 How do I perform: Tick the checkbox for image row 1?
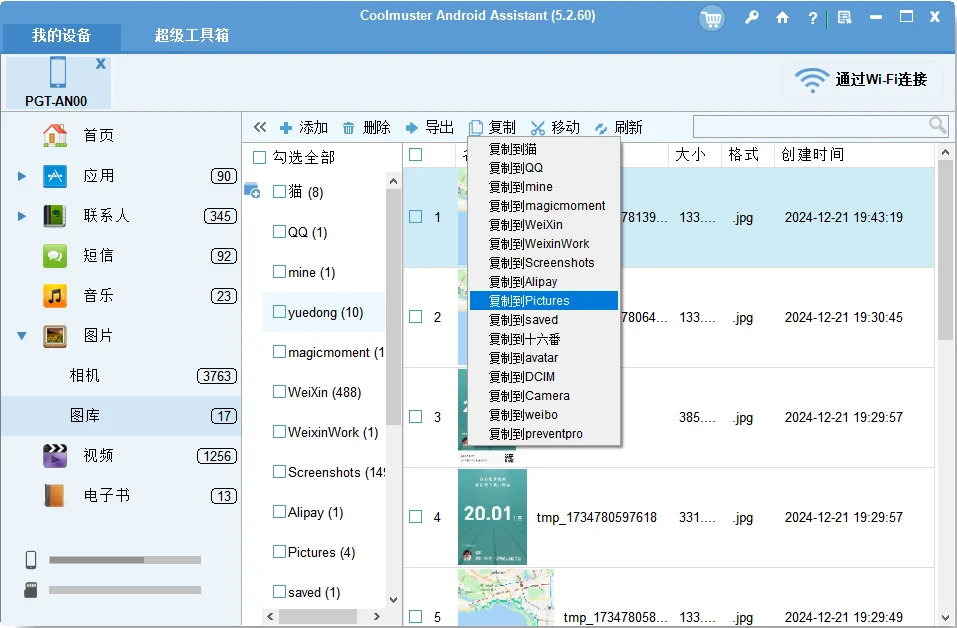pyautogui.click(x=416, y=217)
